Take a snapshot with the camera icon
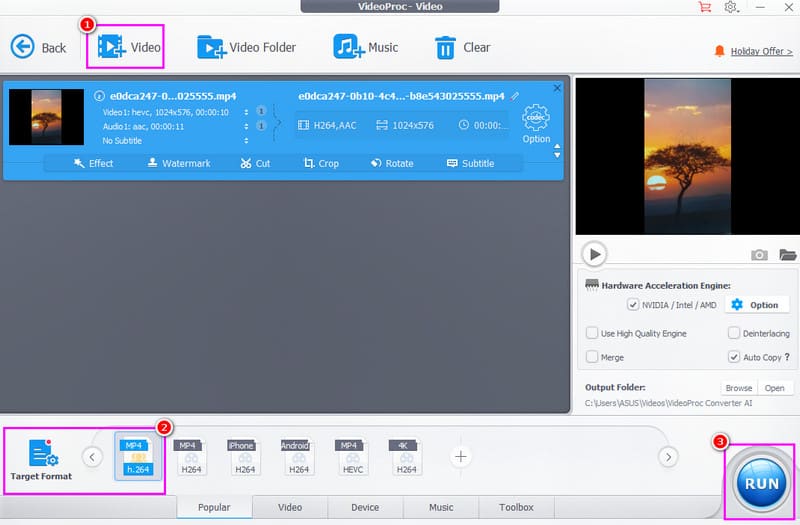This screenshot has width=800, height=525. coord(759,255)
